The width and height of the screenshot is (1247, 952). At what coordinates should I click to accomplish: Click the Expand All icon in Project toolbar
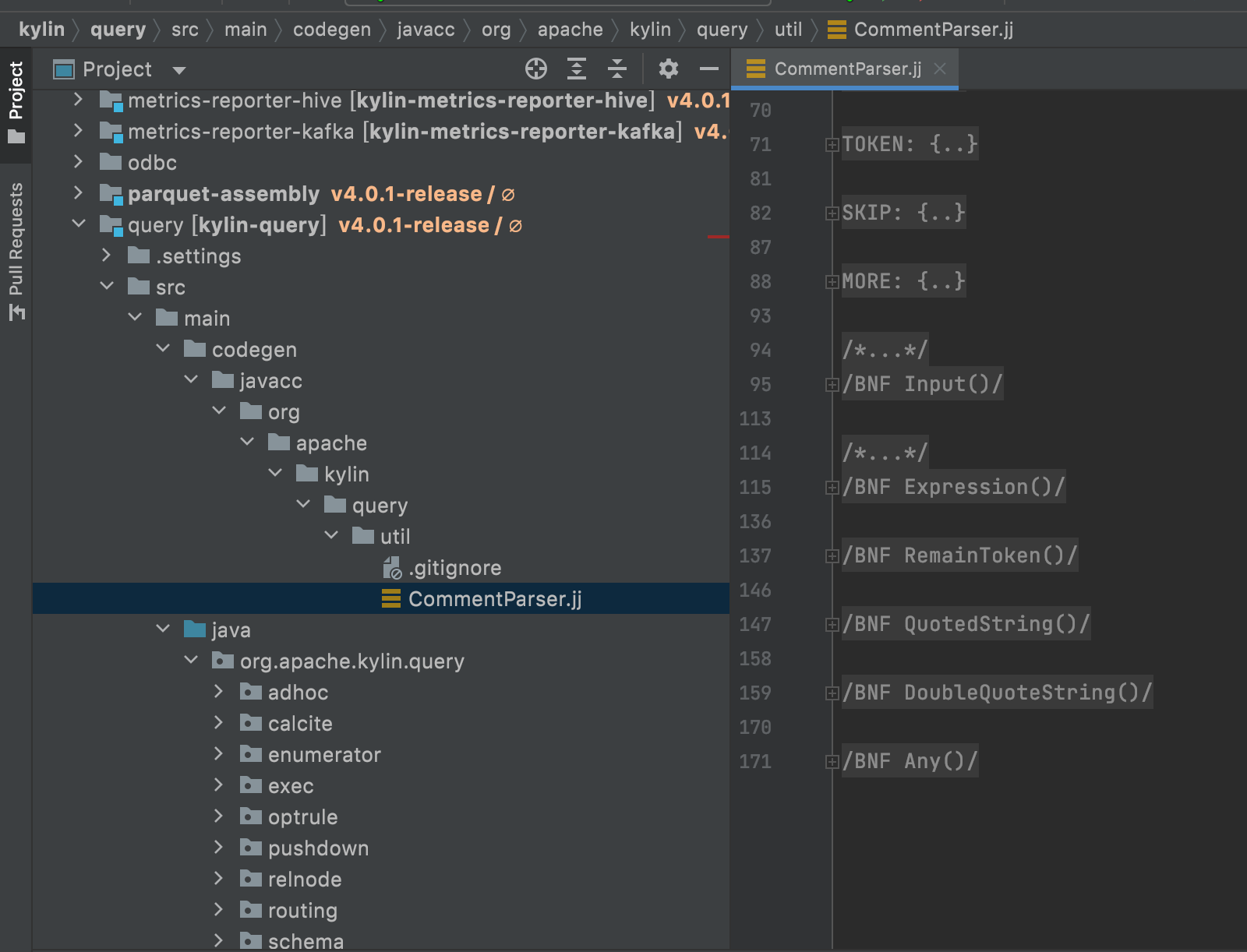(x=577, y=69)
